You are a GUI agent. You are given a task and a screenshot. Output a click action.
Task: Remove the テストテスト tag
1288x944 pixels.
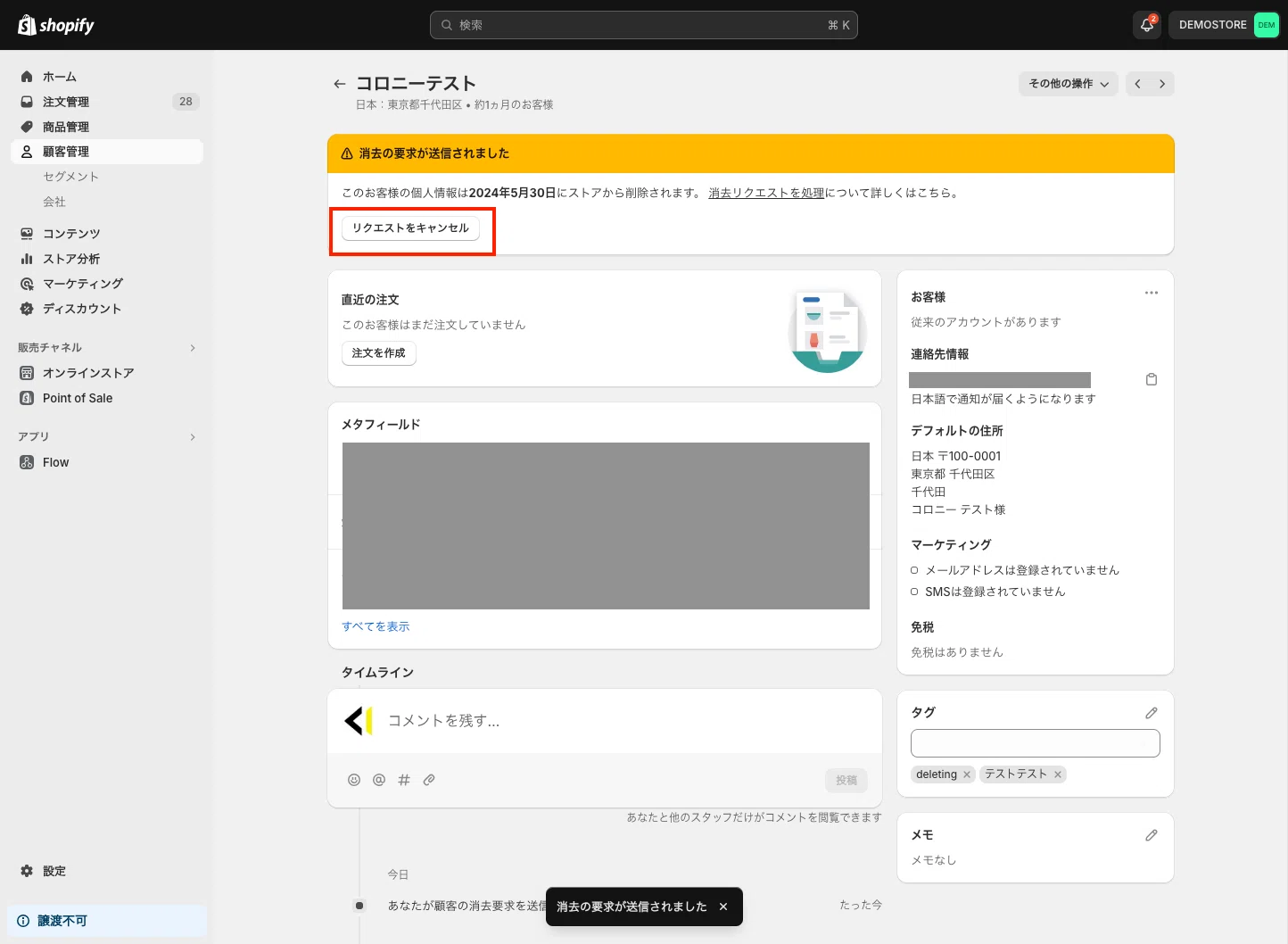point(1058,774)
